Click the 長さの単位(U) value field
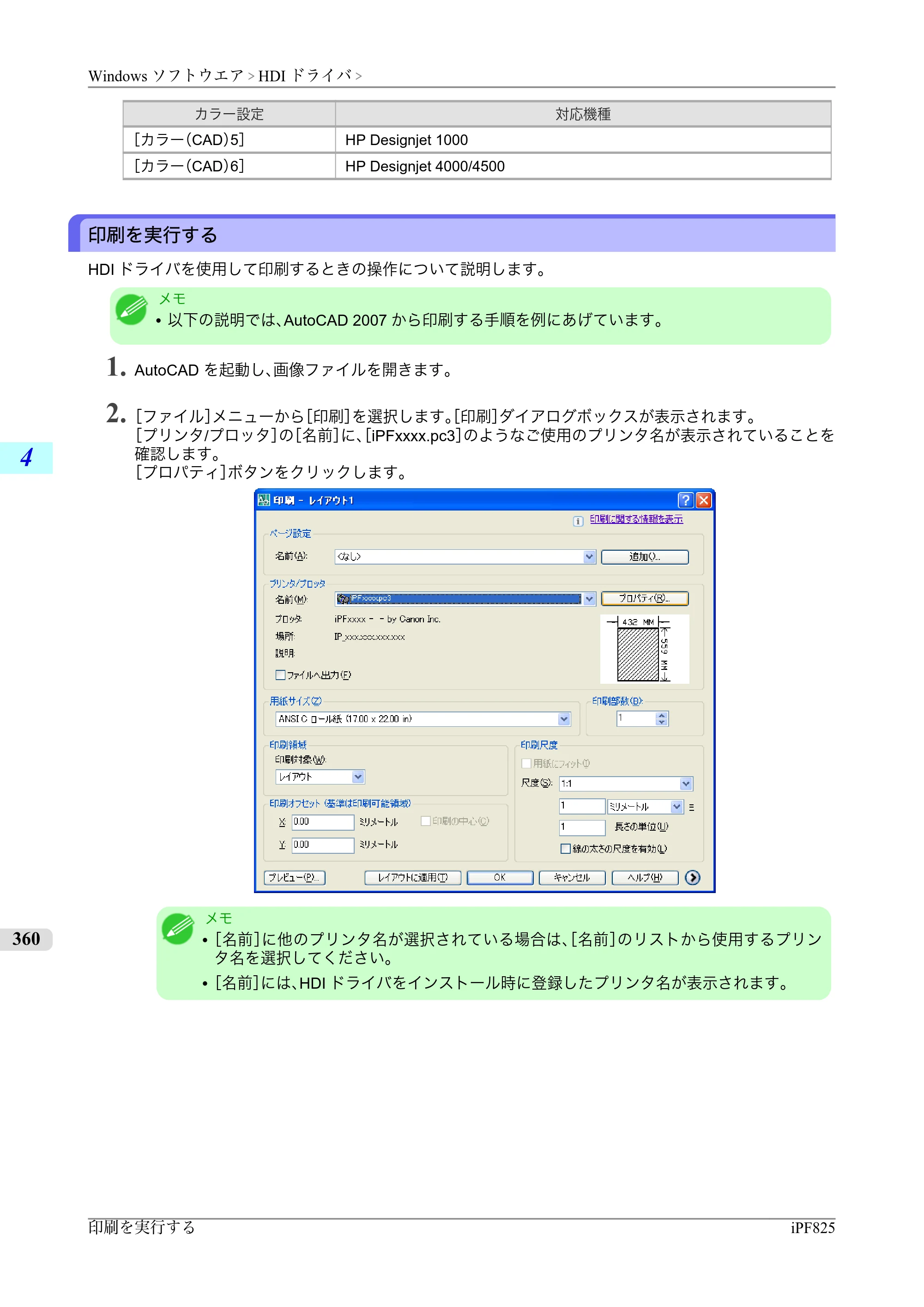Screen dimensions: 924x1307 (582, 827)
